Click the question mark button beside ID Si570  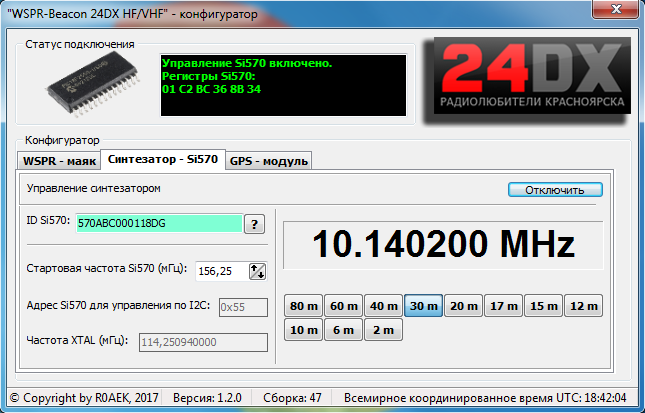[x=254, y=224]
